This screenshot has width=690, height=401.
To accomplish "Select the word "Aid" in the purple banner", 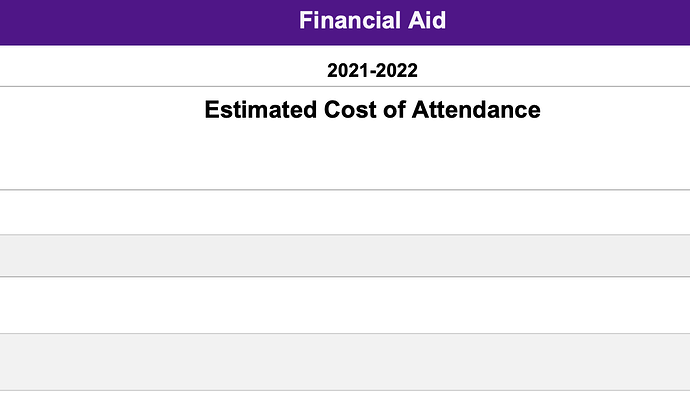I will pyautogui.click(x=426, y=20).
